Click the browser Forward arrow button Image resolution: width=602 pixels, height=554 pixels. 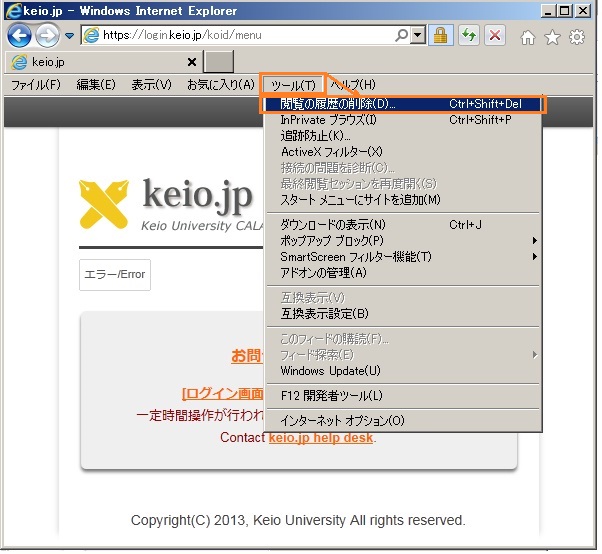[46, 36]
